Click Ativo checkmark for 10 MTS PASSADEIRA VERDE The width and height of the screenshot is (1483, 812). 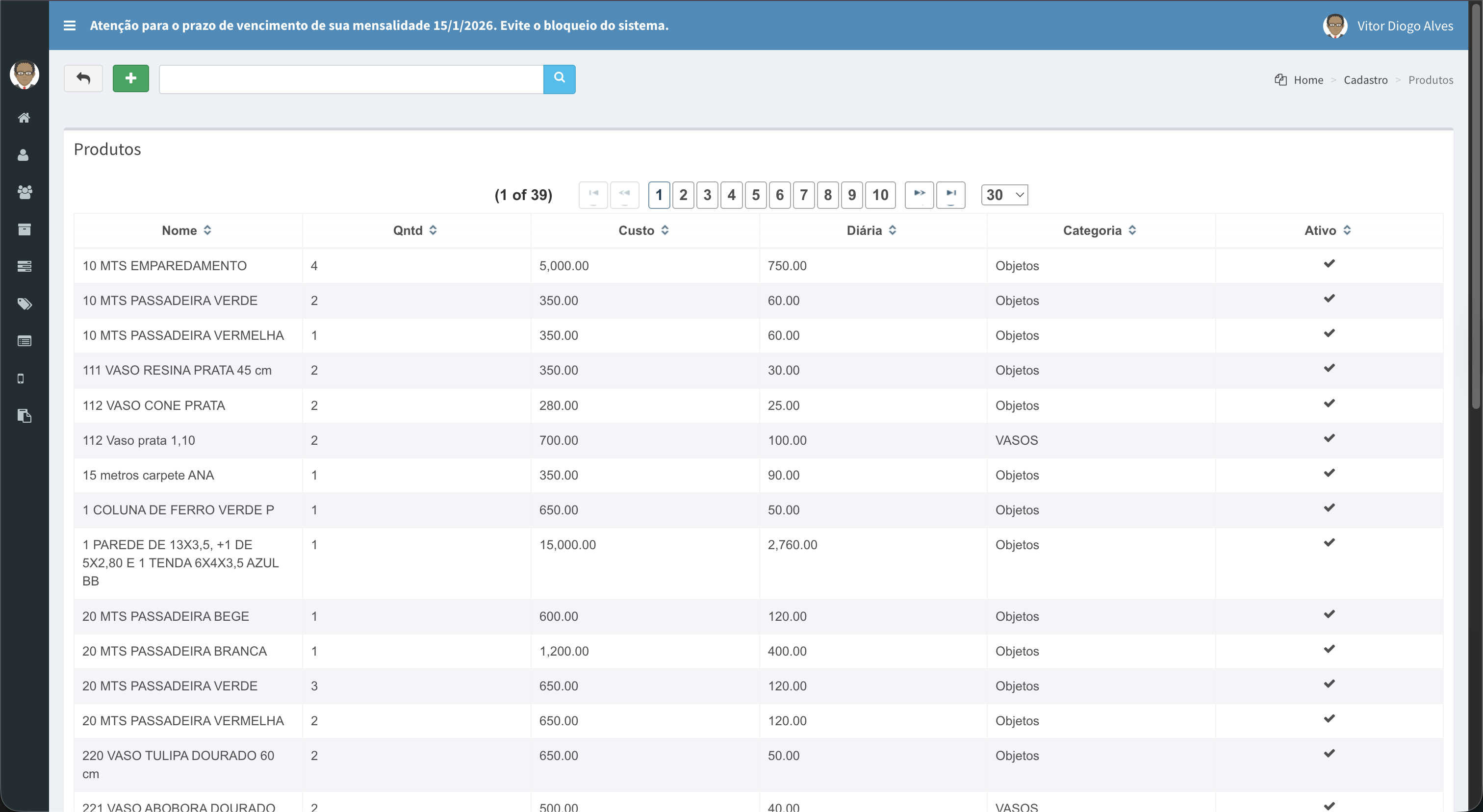click(x=1329, y=298)
